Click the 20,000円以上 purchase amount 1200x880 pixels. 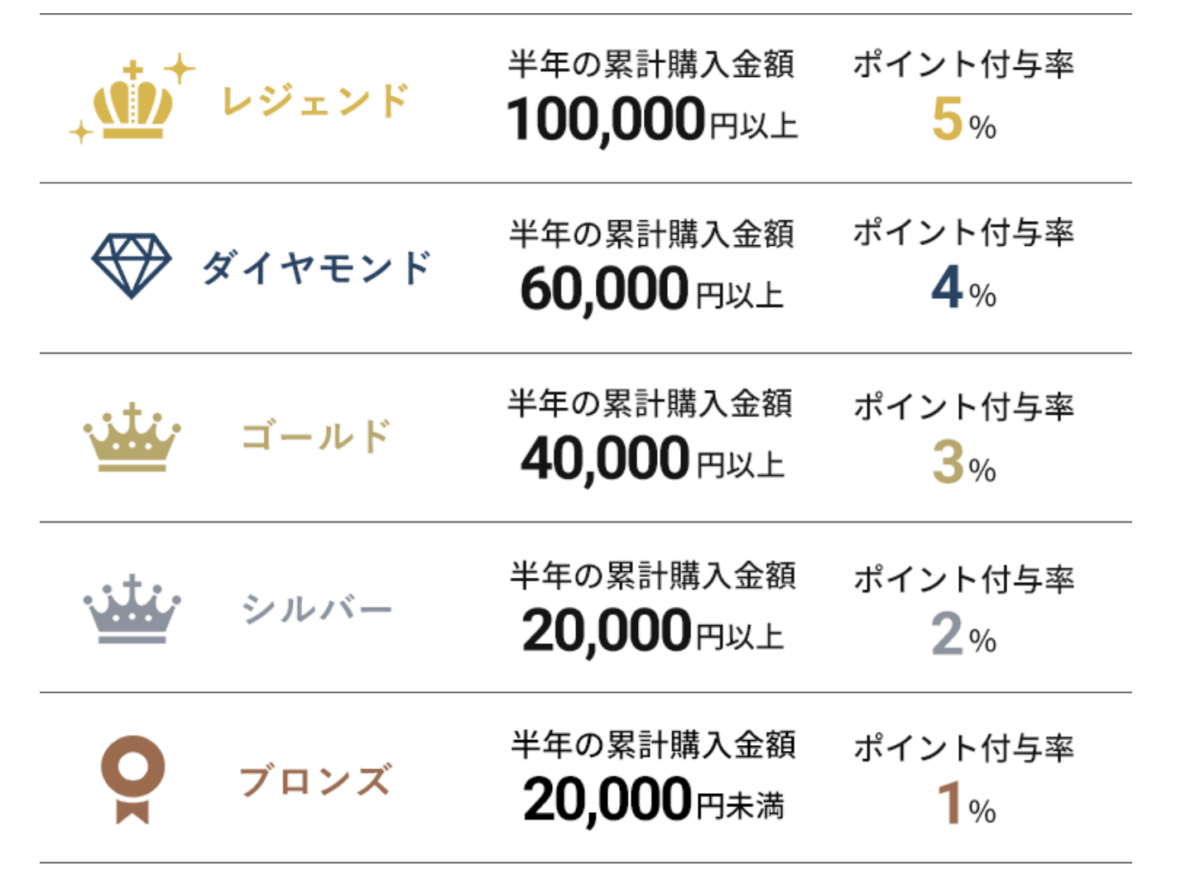[x=652, y=632]
